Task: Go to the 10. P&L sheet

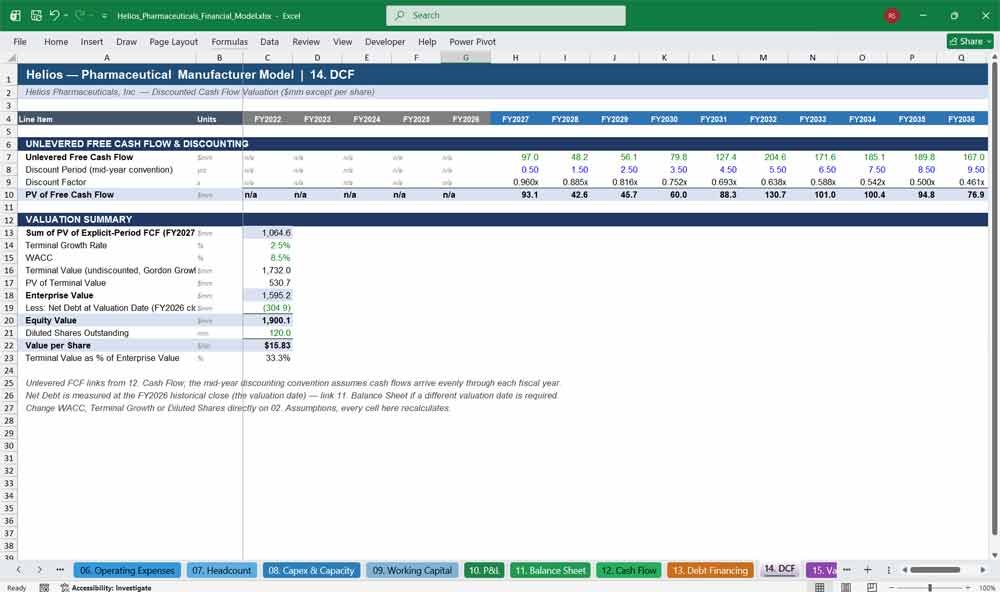Action: pyautogui.click(x=484, y=570)
